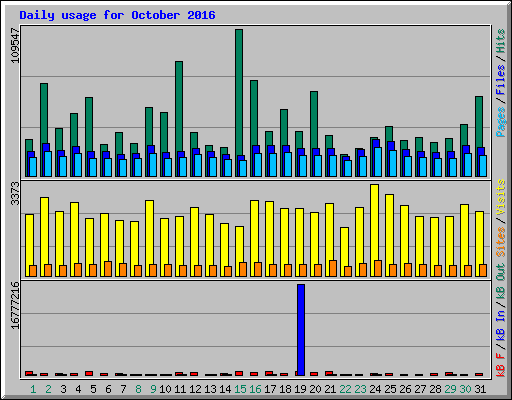
Task: Click the day label 19
Action: (300, 389)
